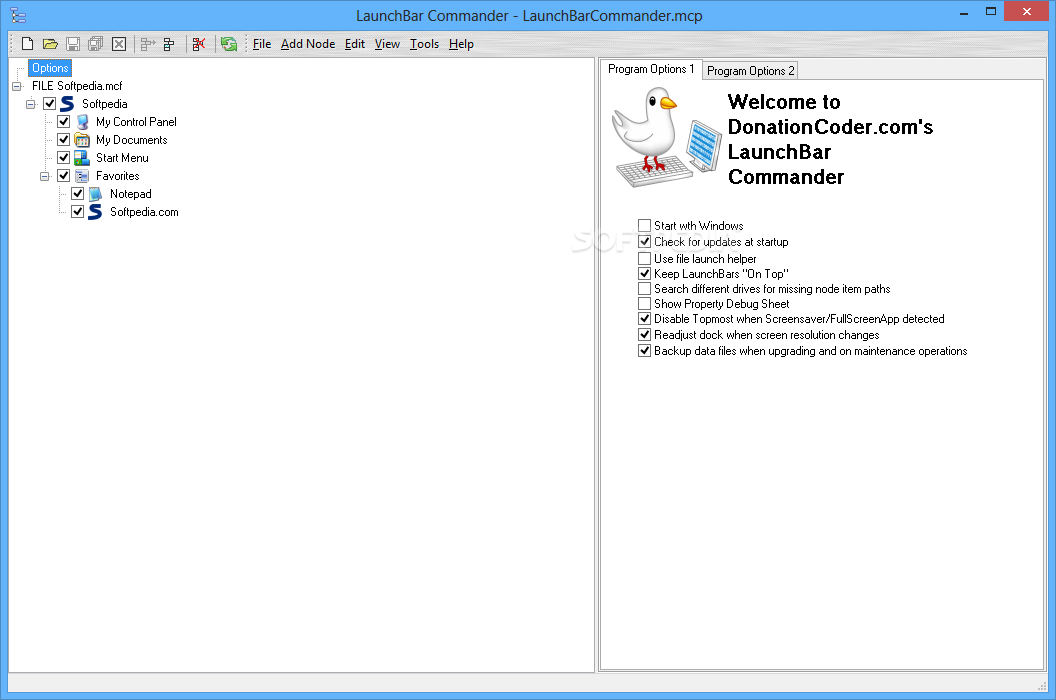The width and height of the screenshot is (1056, 700).
Task: Select FILE Softpedia.mcf tree item
Action: coord(77,86)
